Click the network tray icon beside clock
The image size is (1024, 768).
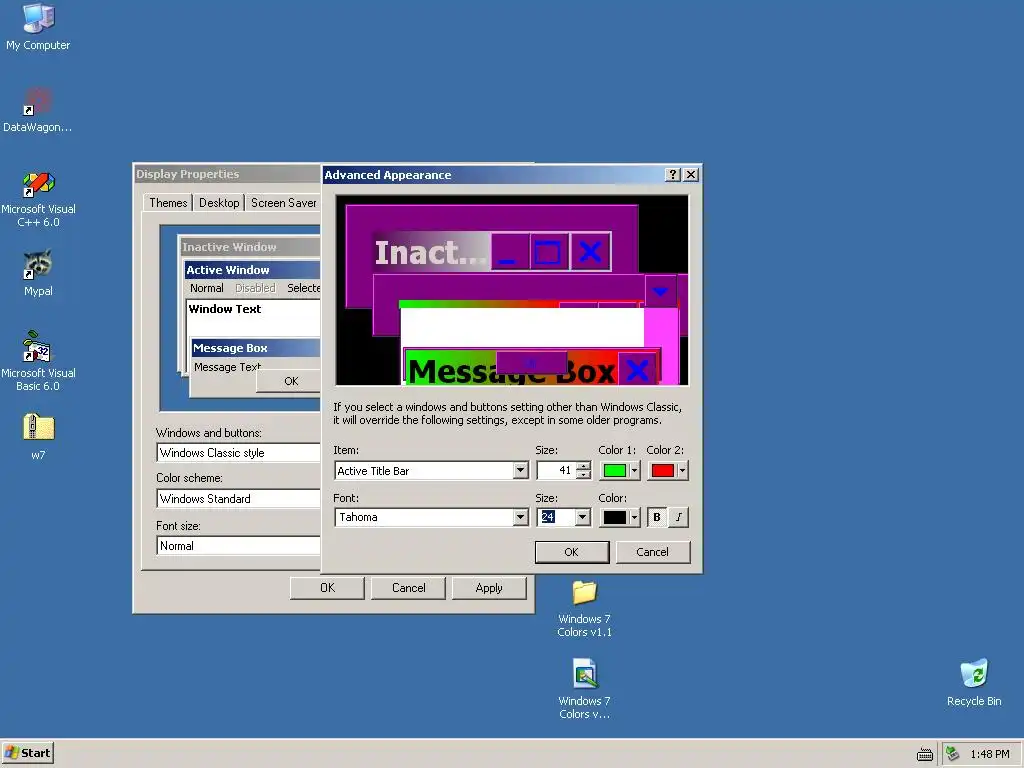point(953,754)
